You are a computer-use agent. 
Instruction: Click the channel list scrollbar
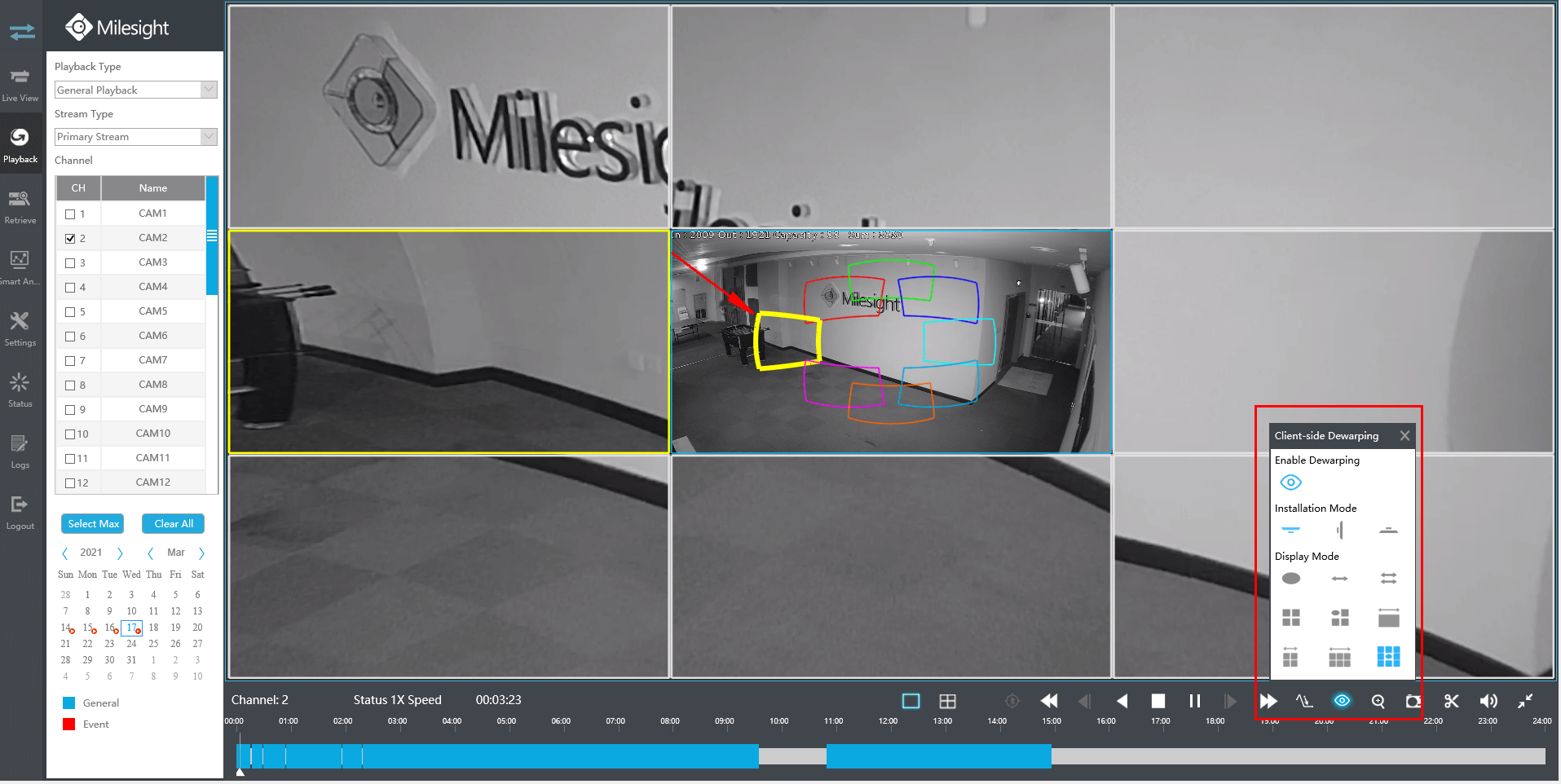tap(212, 236)
